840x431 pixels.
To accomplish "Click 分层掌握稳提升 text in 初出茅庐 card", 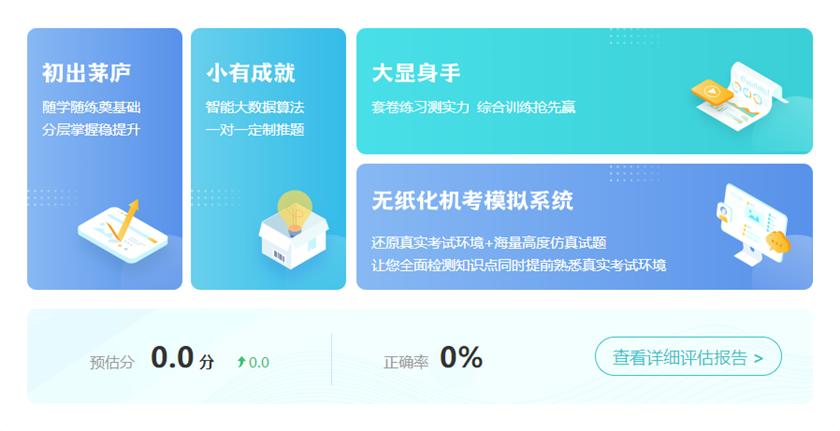I will coord(92,130).
